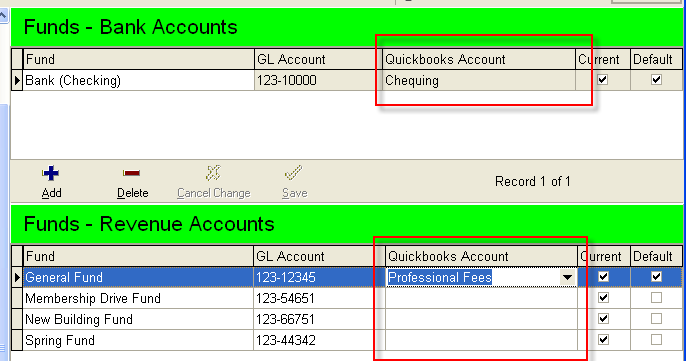Viewport: 686px width, 361px height.
Task: Click Current header in Bank Accounts grid
Action: [x=603, y=59]
